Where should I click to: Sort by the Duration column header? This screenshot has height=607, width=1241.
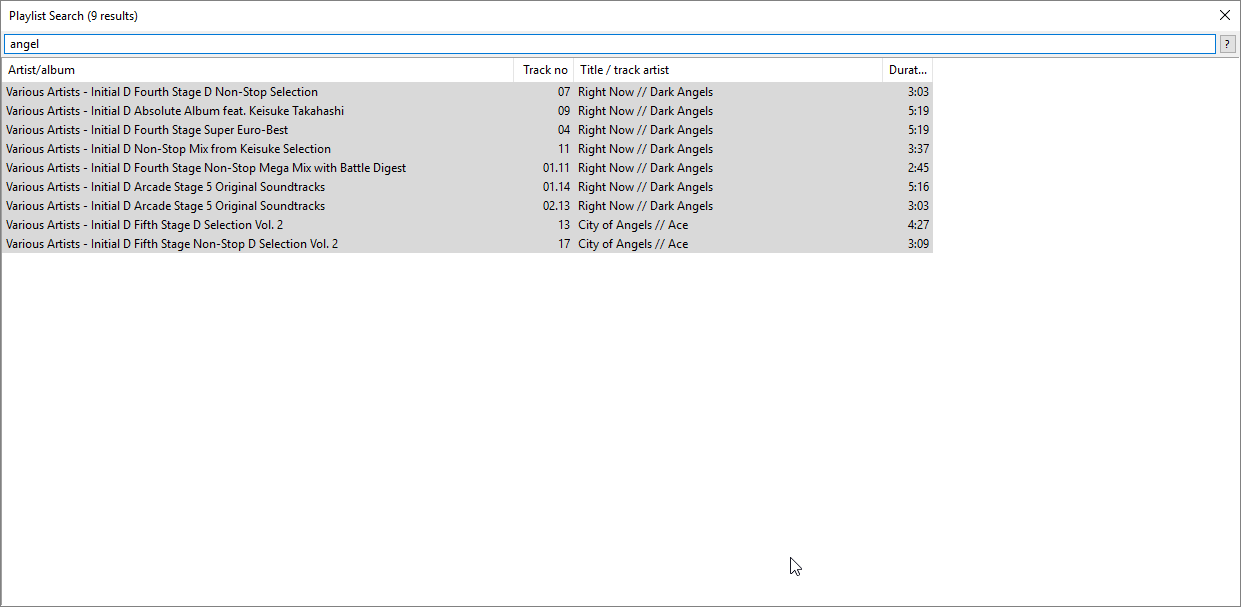pos(908,70)
